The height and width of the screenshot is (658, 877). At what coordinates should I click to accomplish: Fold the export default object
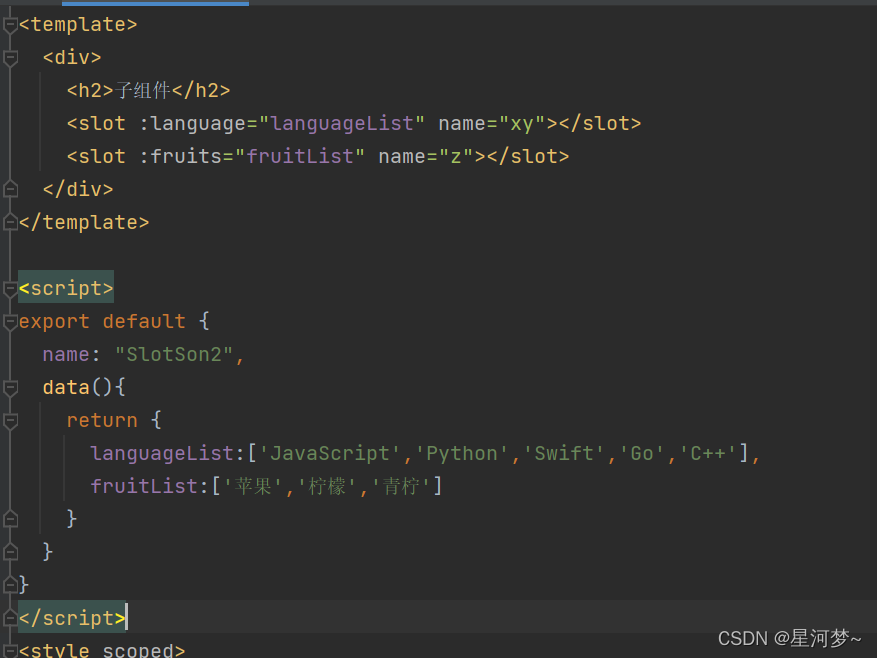[x=10, y=321]
